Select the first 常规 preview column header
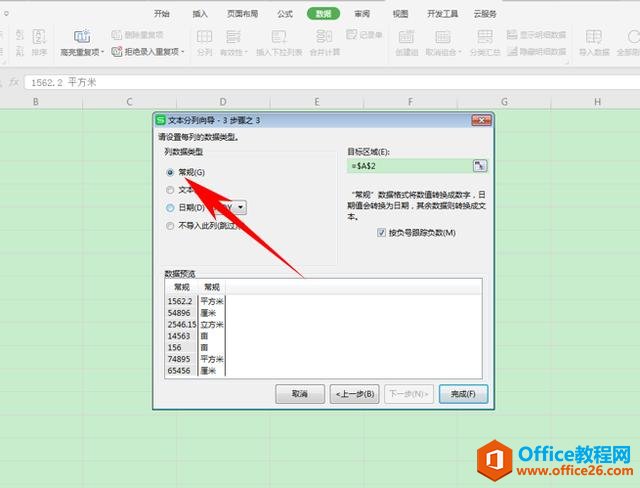This screenshot has width=640, height=488. coord(182,287)
